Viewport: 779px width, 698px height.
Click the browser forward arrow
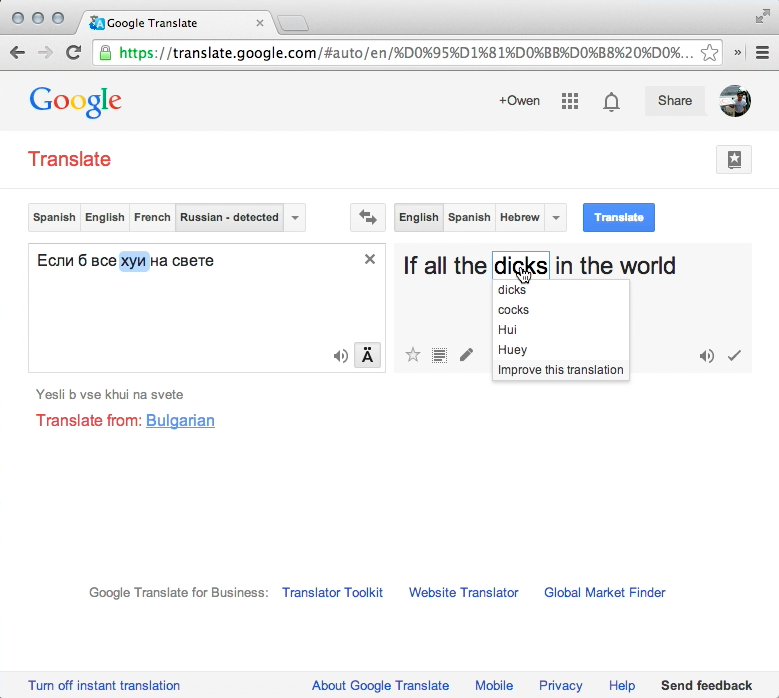point(45,52)
